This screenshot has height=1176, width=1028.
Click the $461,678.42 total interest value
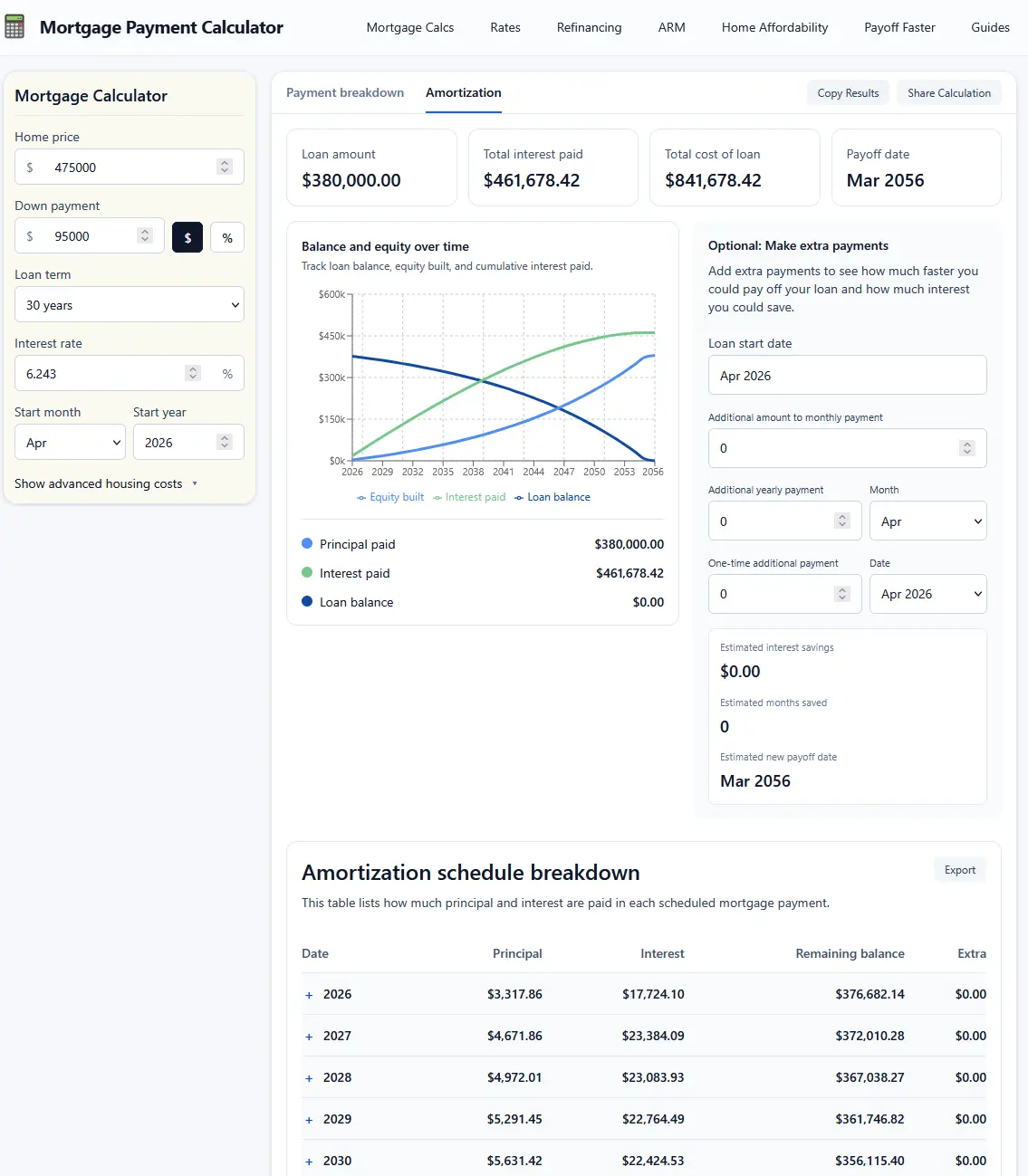pyautogui.click(x=532, y=180)
